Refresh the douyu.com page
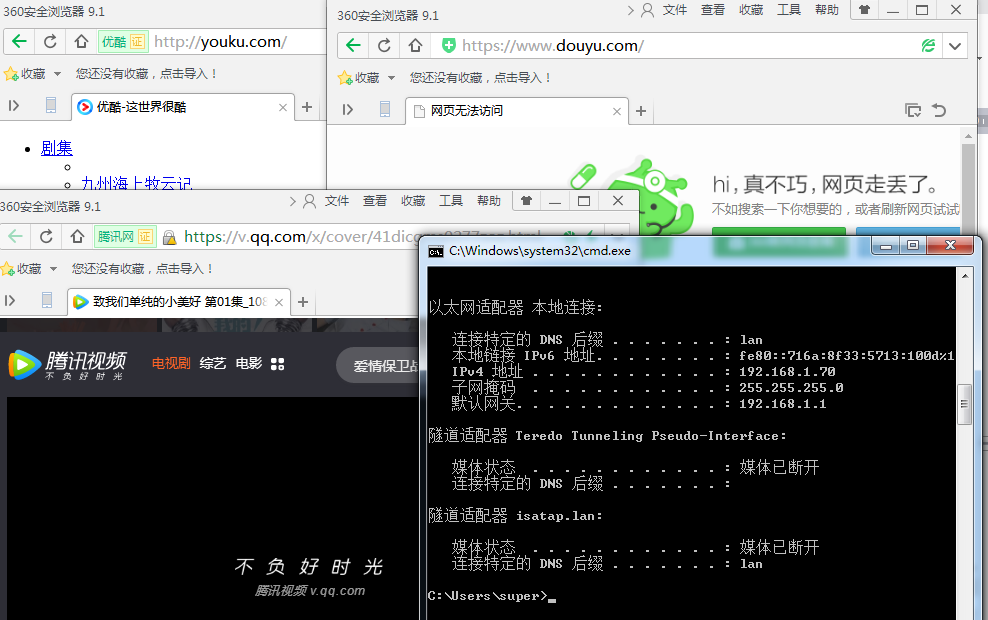The width and height of the screenshot is (988, 620). 384,45
